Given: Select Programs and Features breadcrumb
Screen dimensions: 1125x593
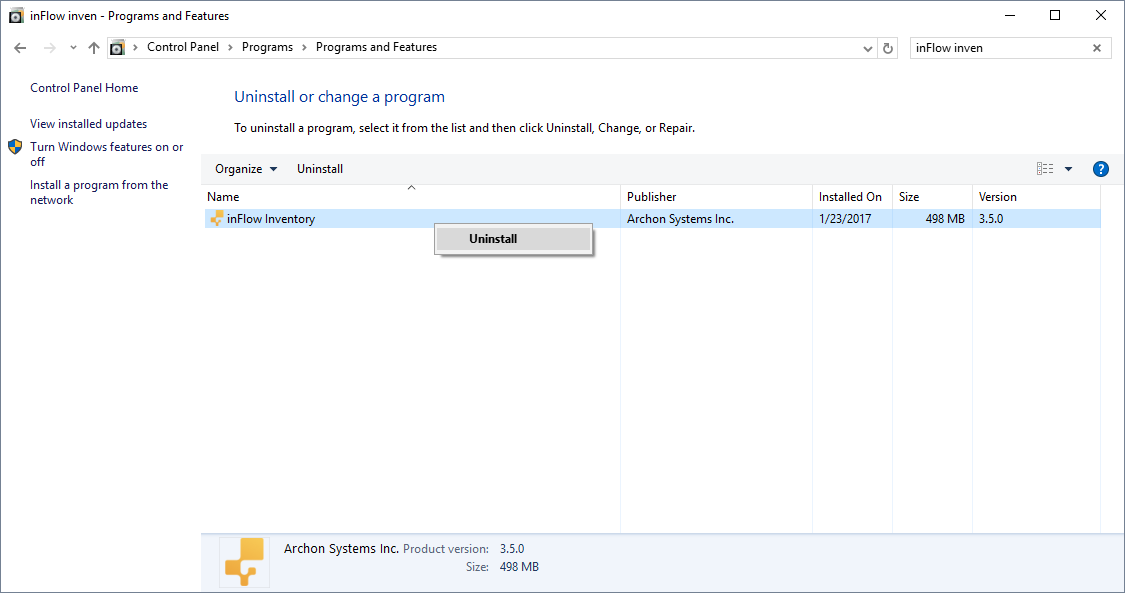Looking at the screenshot, I should tap(376, 47).
